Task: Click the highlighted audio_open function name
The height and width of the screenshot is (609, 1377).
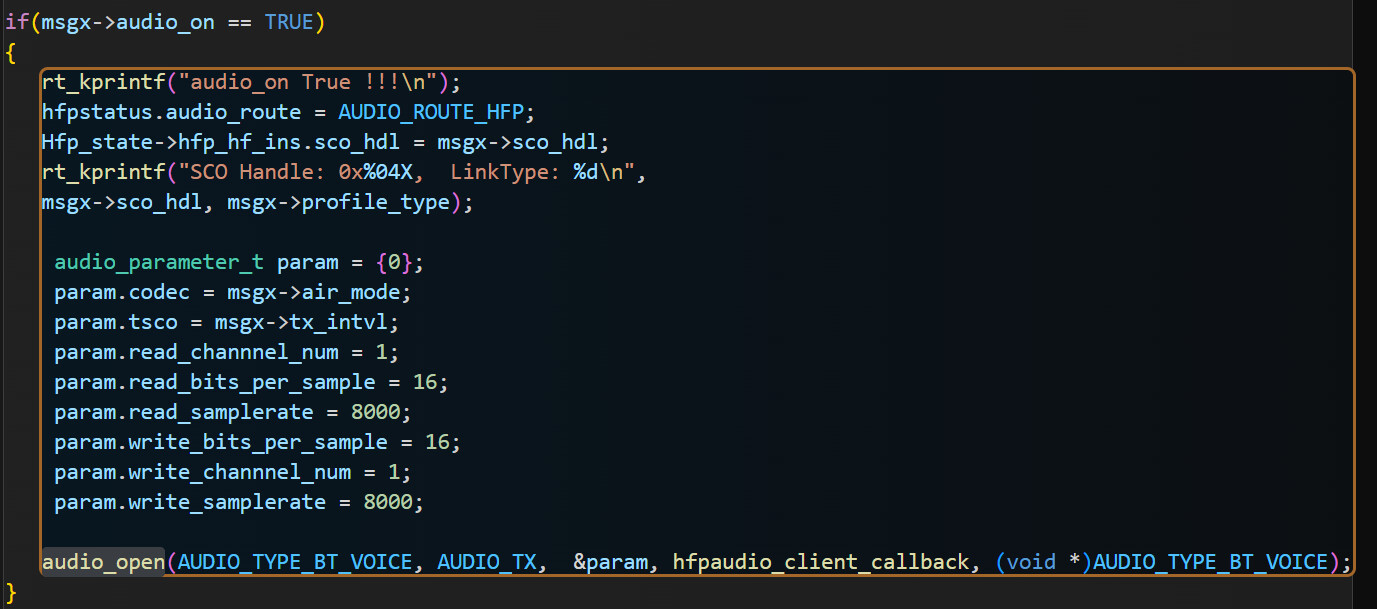Action: 103,562
